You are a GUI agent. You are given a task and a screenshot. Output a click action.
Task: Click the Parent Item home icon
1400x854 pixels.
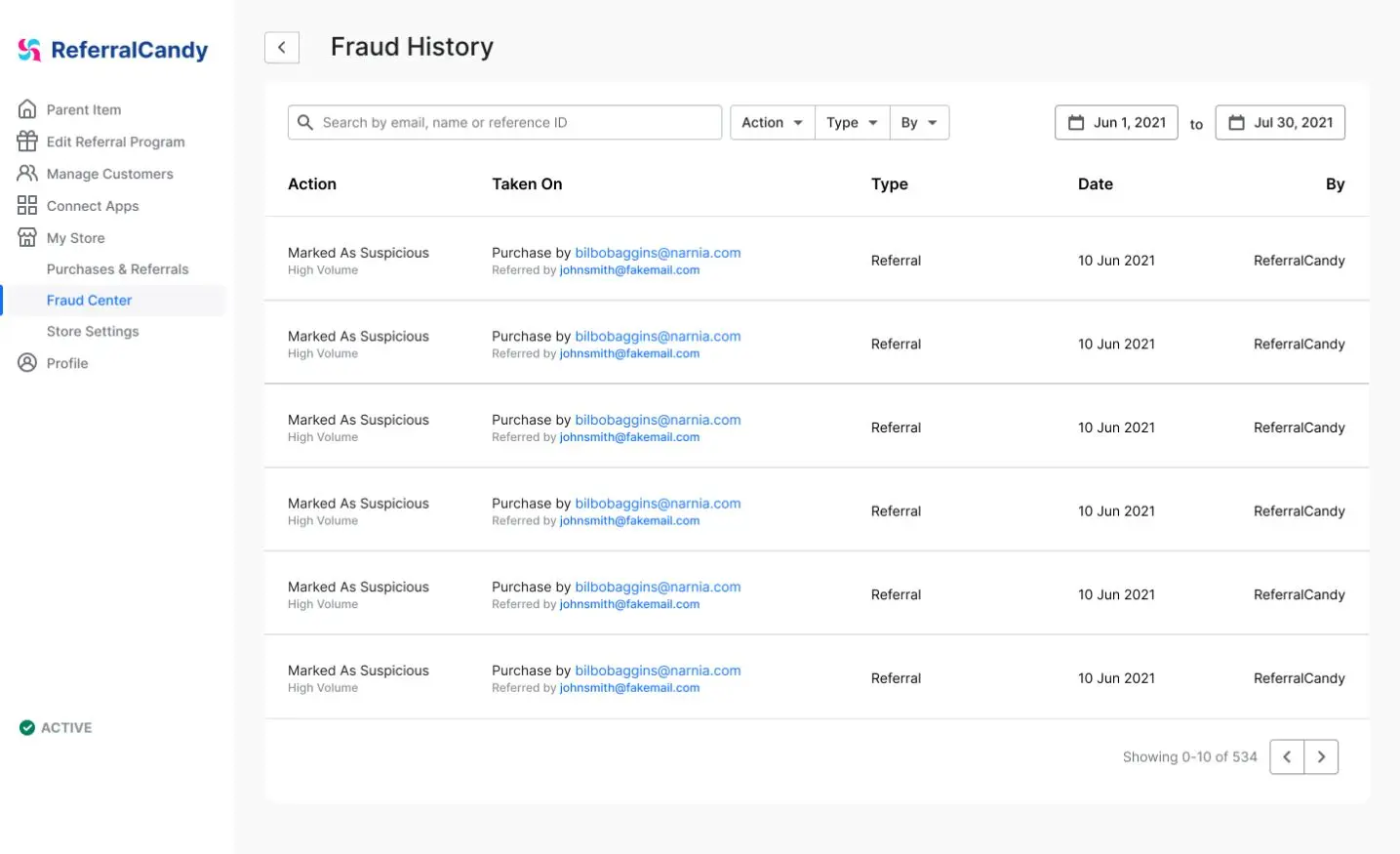click(27, 109)
